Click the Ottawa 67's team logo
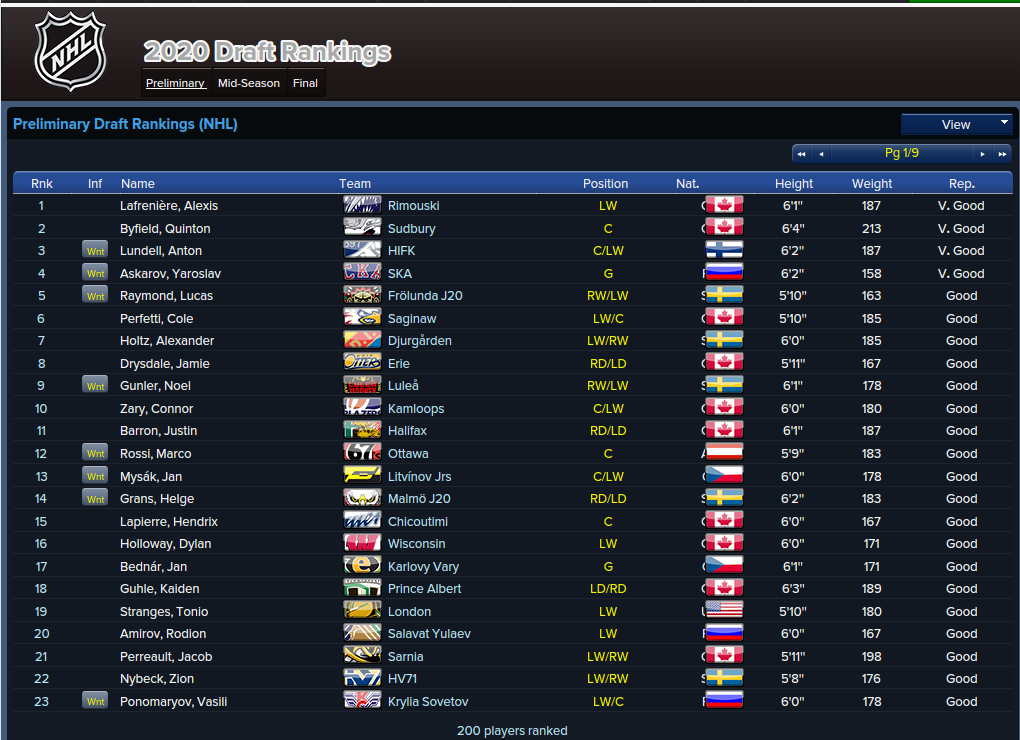The height and width of the screenshot is (740, 1020). [362, 453]
